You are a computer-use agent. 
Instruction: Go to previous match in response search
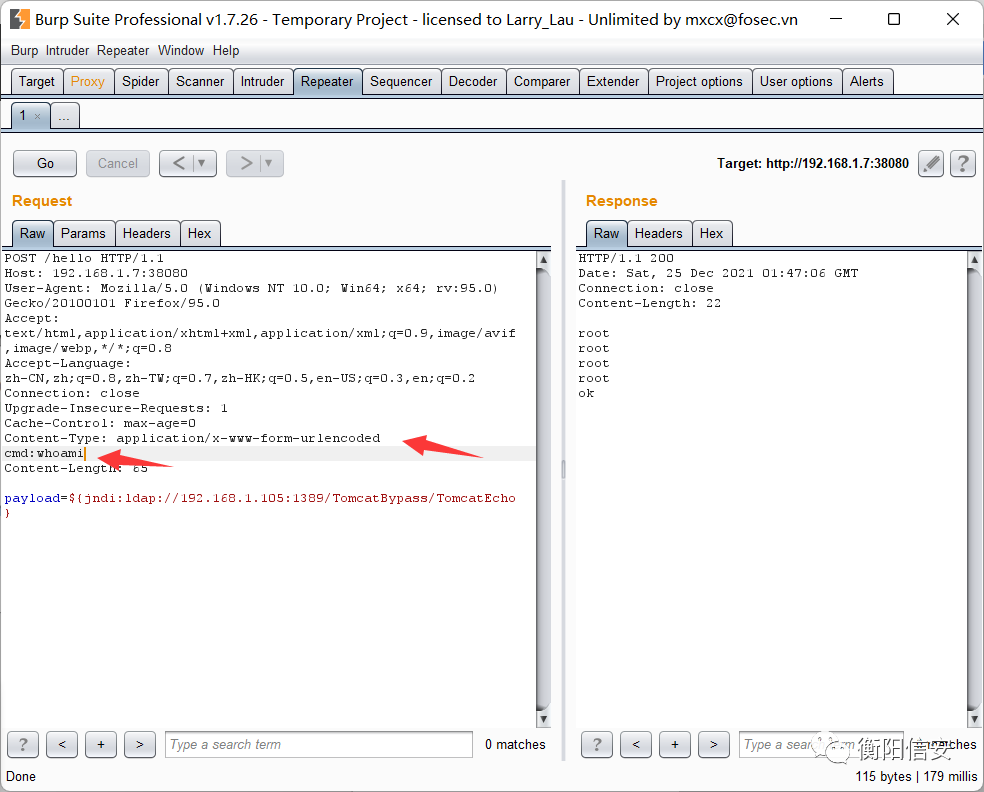(x=636, y=745)
